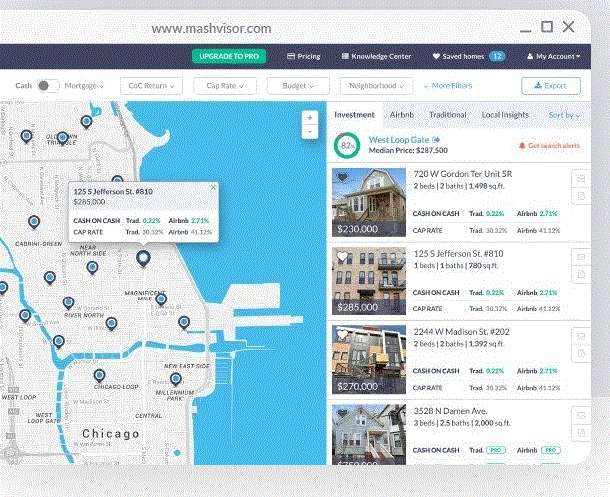Screen dimensions: 610x497
Task: Open the Sort by dropdown
Action: (564, 115)
